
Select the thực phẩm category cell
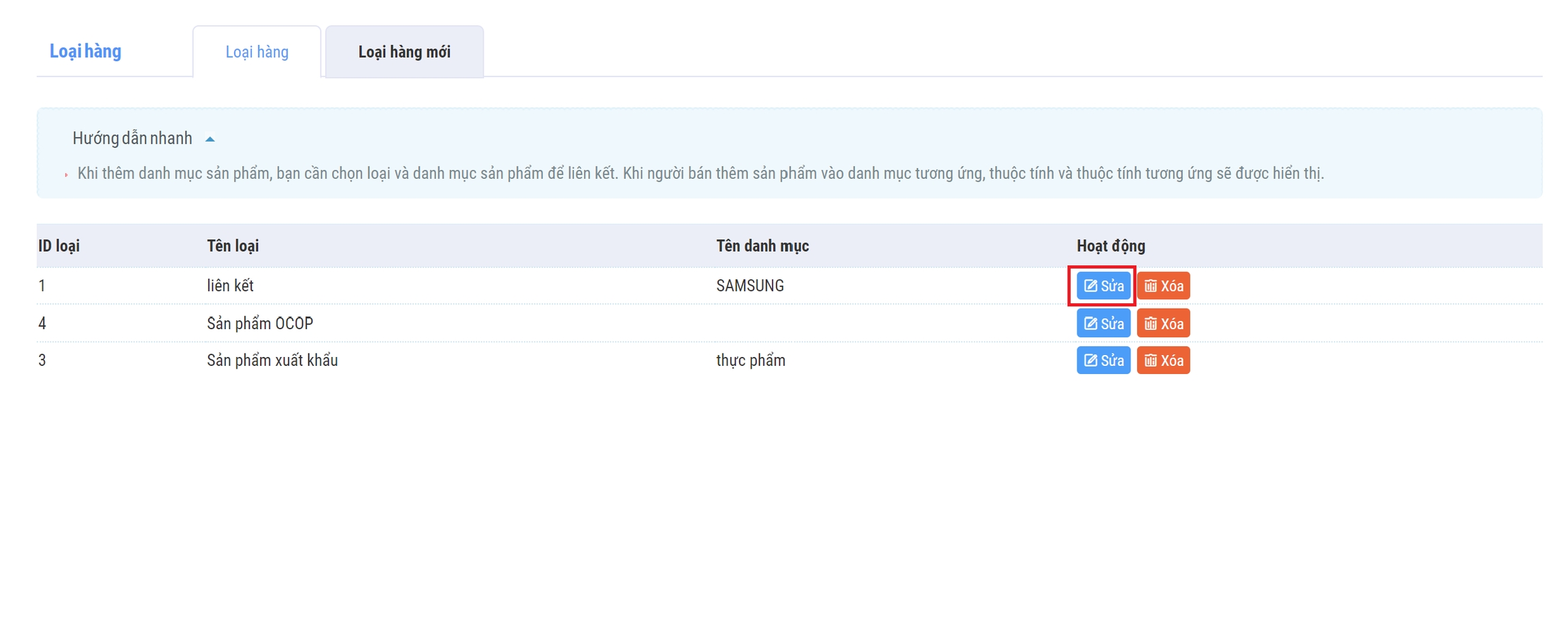click(751, 360)
